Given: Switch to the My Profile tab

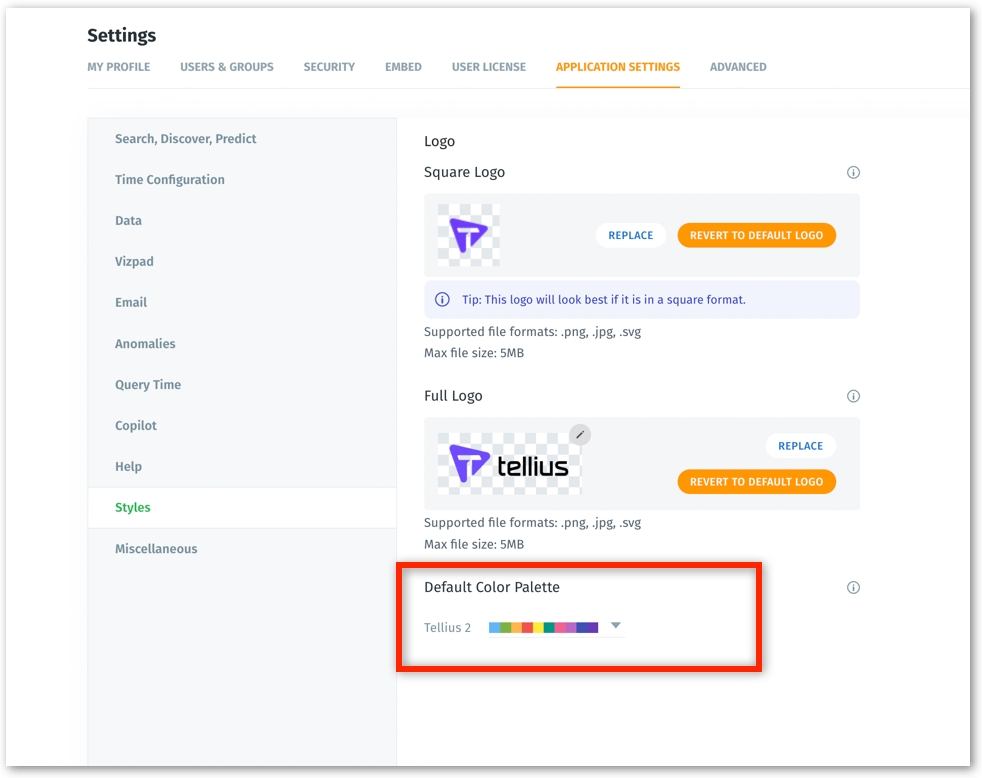Looking at the screenshot, I should click(x=119, y=67).
